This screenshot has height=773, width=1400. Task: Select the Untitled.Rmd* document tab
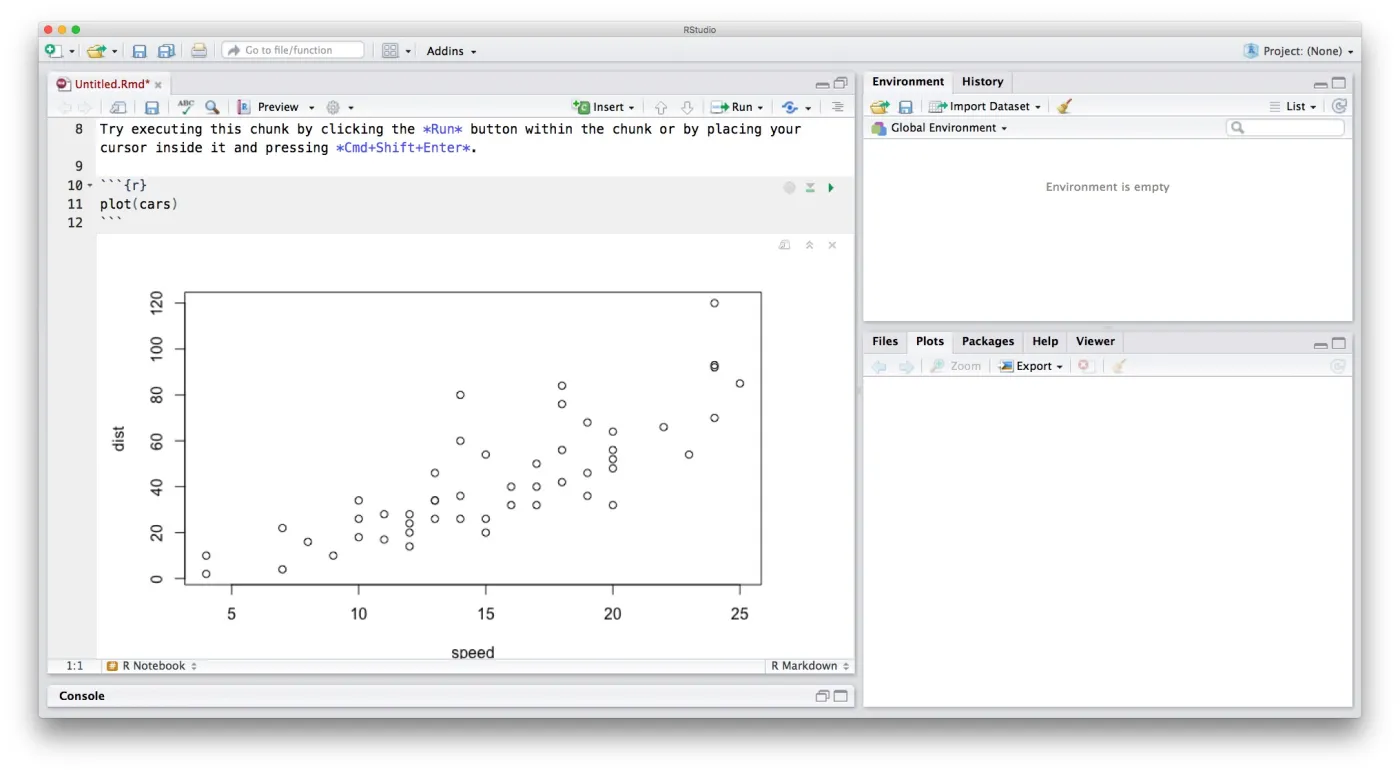112,85
